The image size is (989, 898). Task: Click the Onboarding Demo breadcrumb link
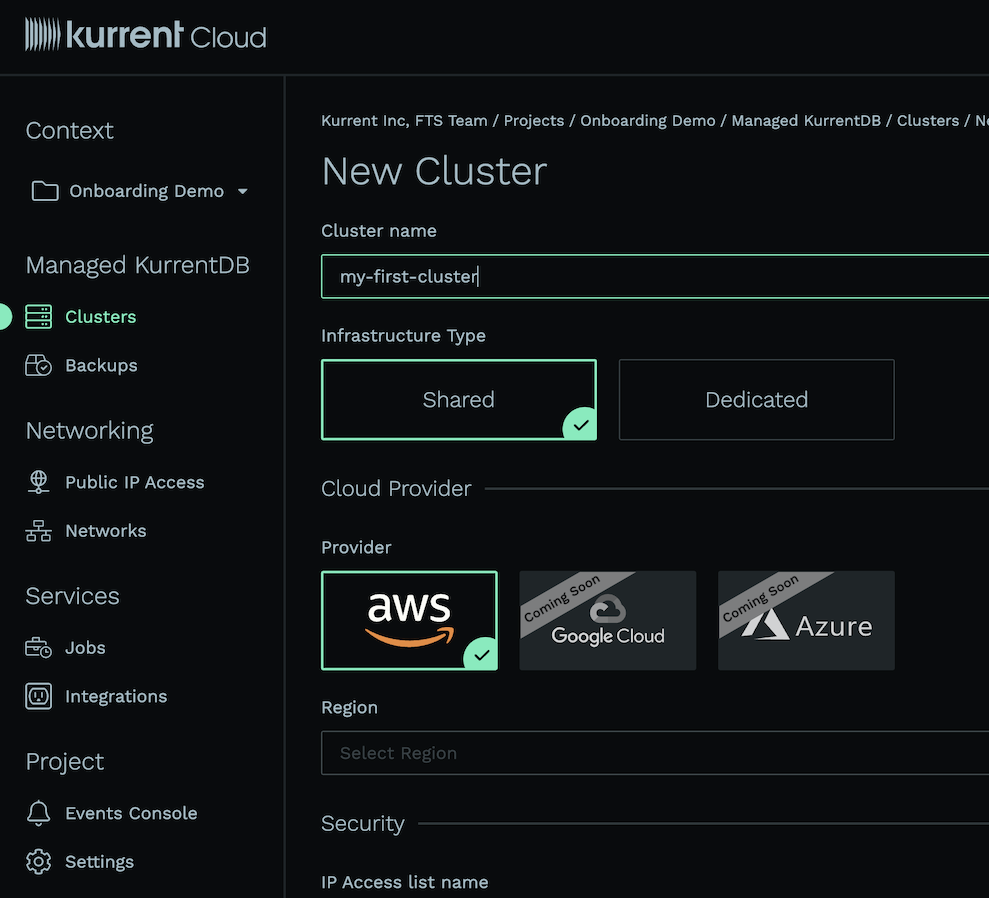(648, 120)
